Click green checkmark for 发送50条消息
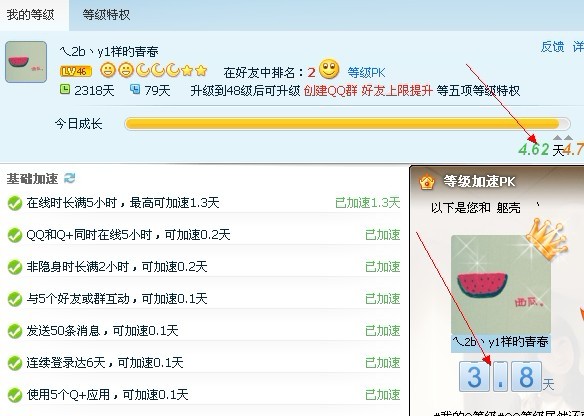This screenshot has height=416, width=584. click(15, 331)
